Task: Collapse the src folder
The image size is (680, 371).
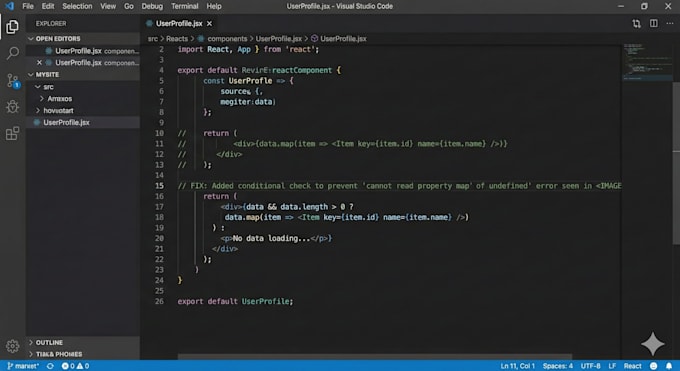Action: pyautogui.click(x=83, y=87)
